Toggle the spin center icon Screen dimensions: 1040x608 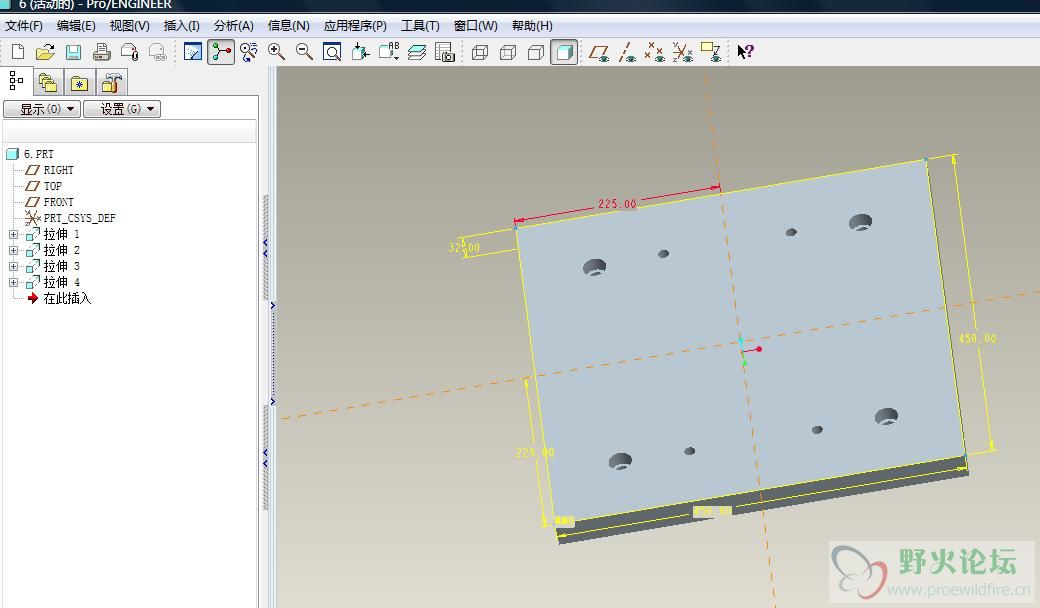click(x=221, y=52)
